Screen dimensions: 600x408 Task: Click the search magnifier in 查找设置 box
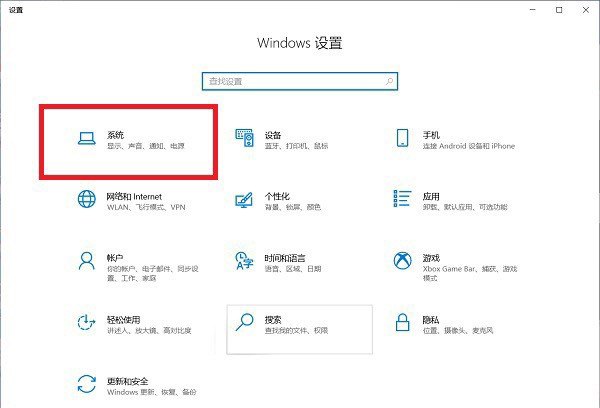[390, 81]
